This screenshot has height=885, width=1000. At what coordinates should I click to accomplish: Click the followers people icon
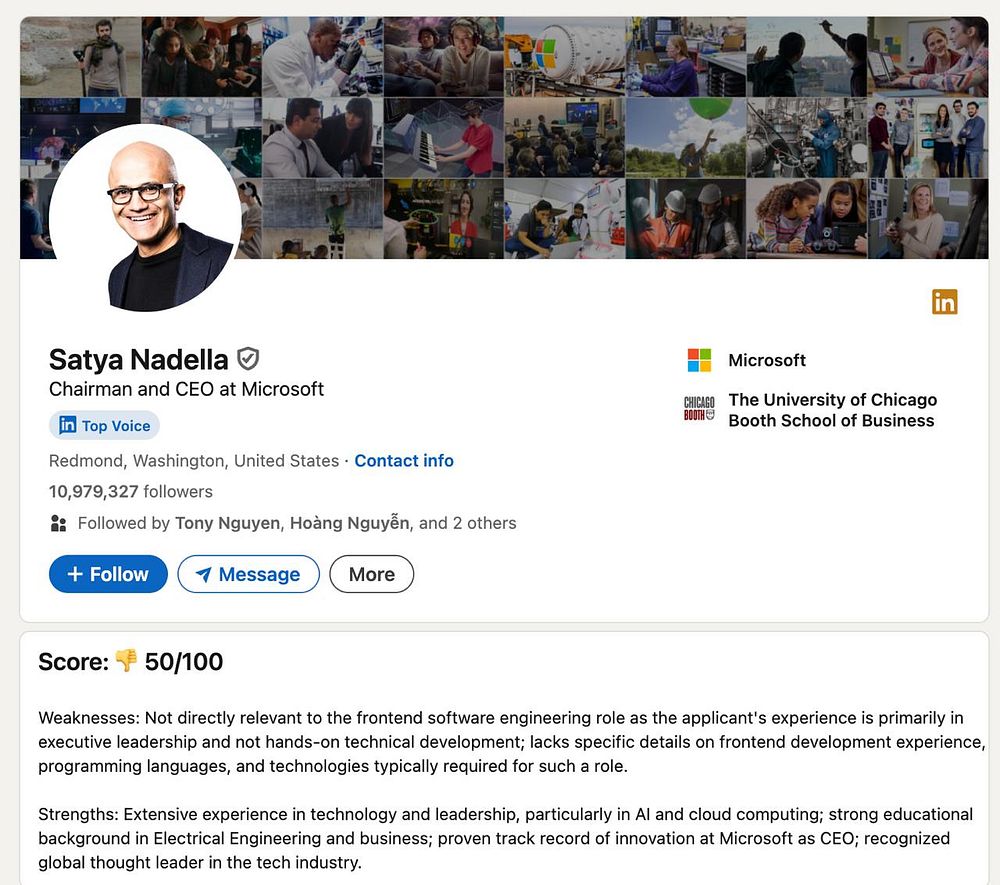[58, 523]
